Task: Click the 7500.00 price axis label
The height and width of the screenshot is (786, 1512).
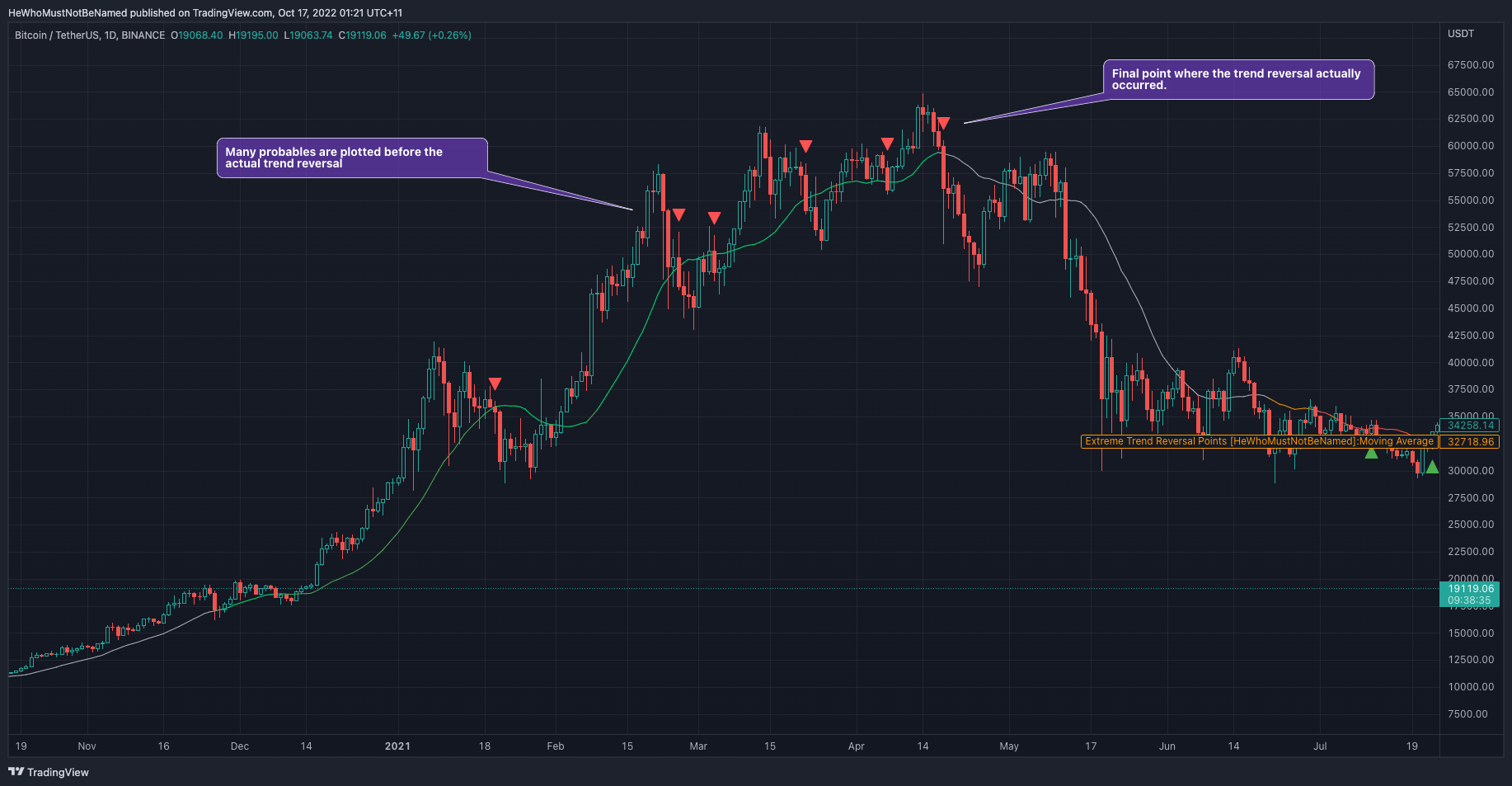Action: click(x=1468, y=714)
